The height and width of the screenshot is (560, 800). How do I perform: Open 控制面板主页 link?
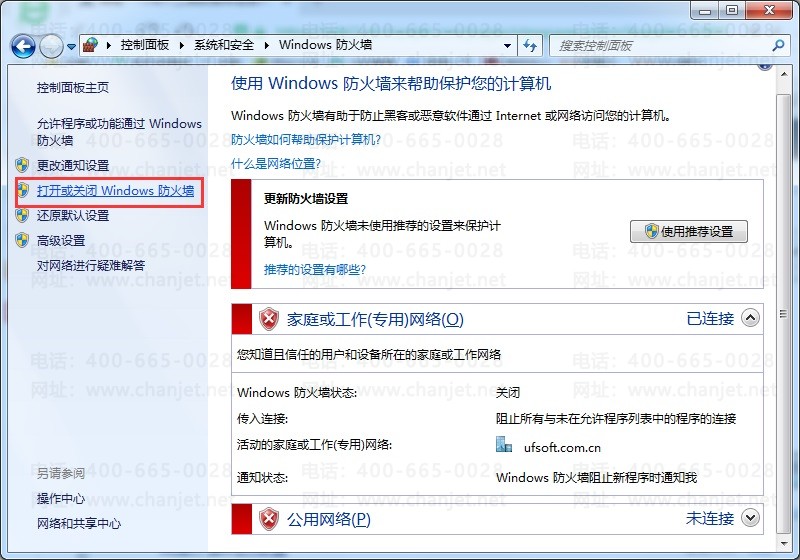[x=72, y=88]
